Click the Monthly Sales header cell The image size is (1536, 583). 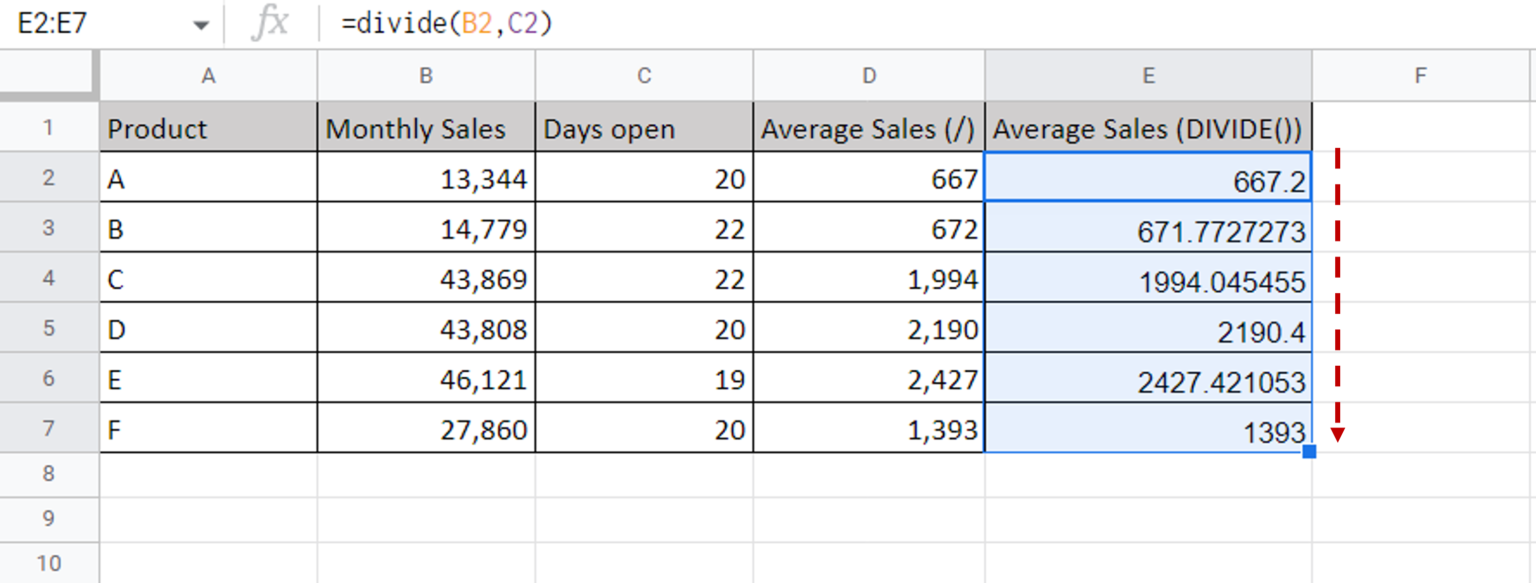[x=426, y=128]
